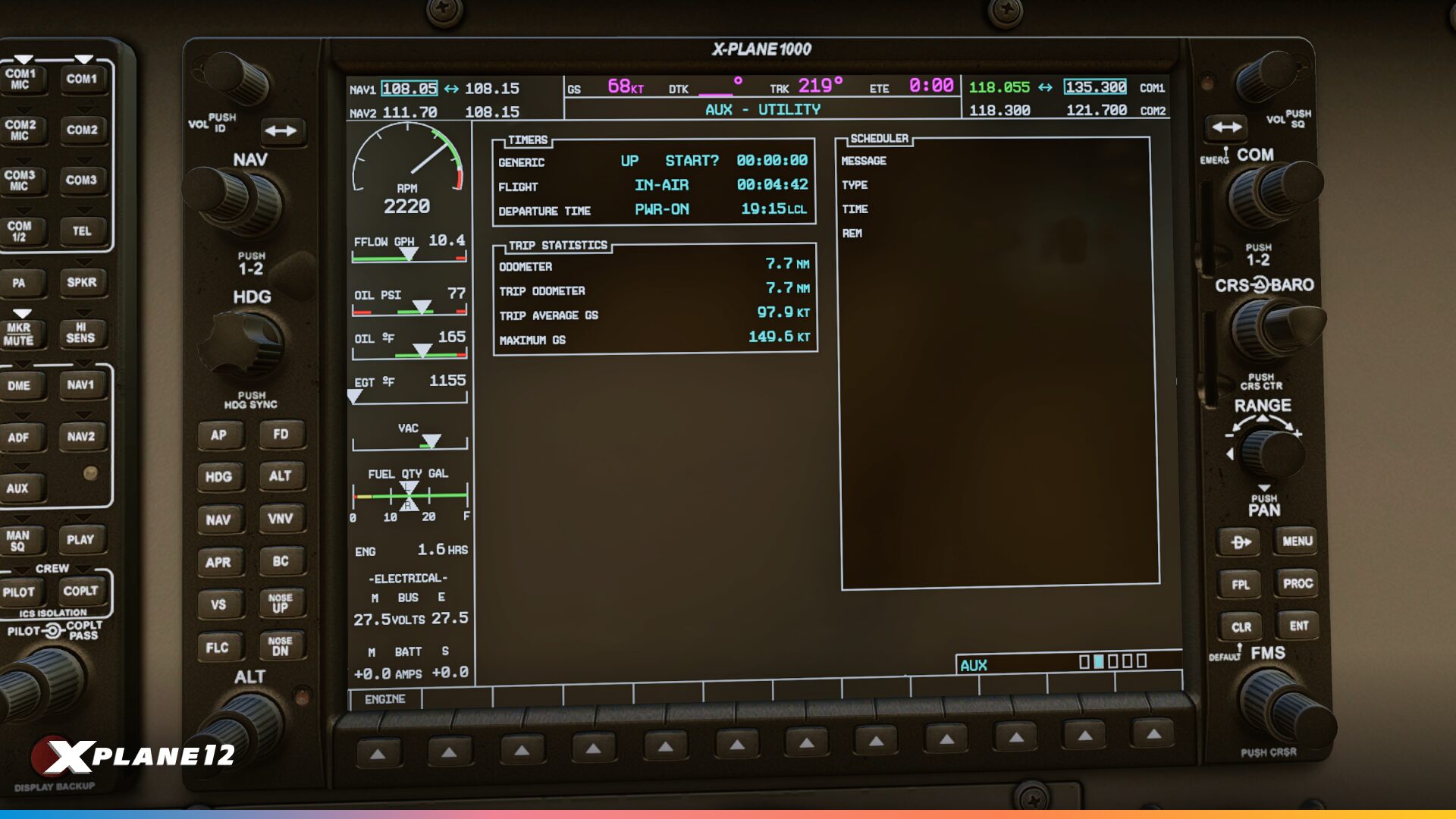Toggle the AP autopilot button
1456x819 pixels.
[x=219, y=435]
